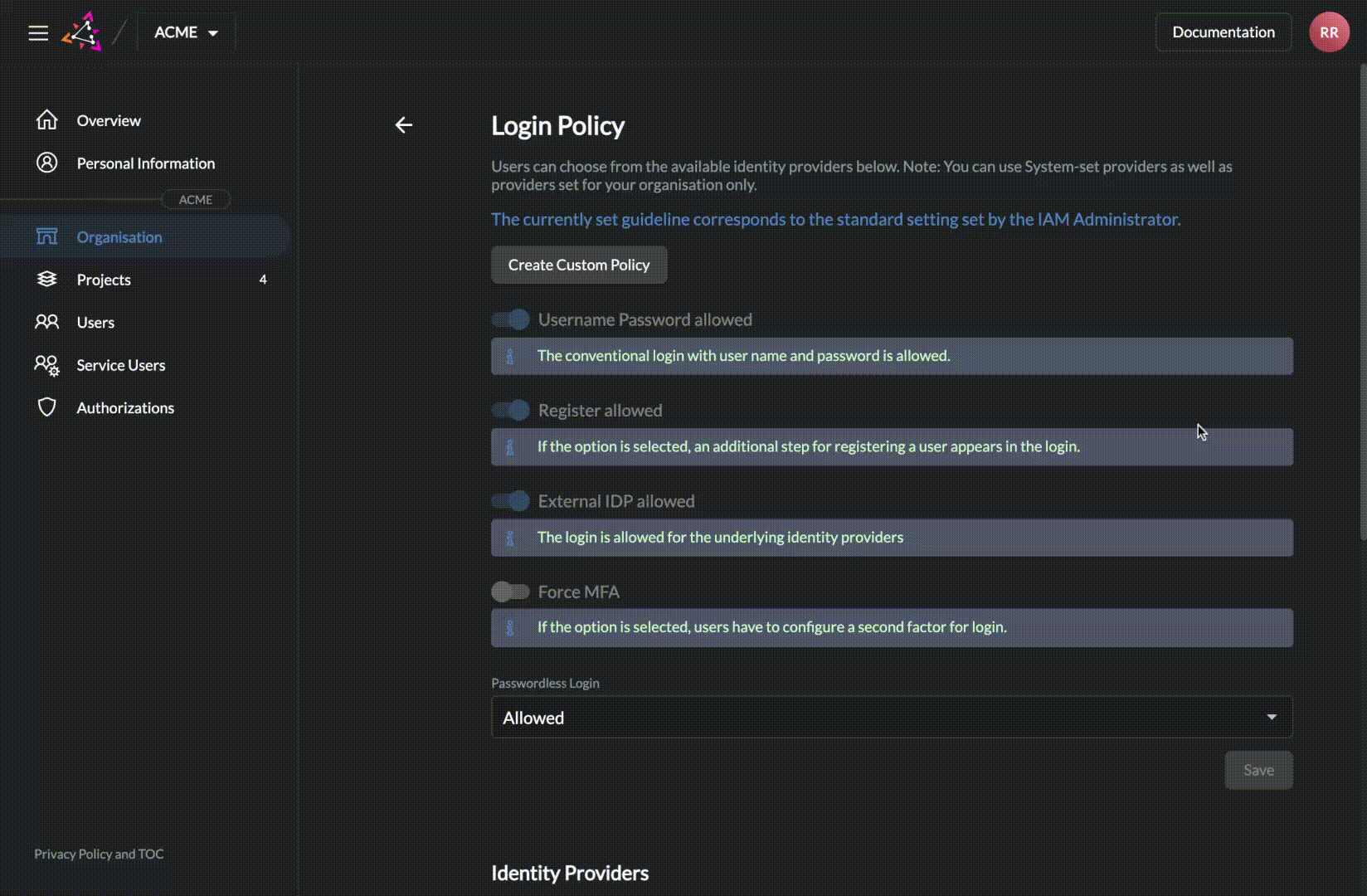This screenshot has height=896, width=1367.
Task: Disable the Username Password allowed toggle
Action: pos(510,319)
